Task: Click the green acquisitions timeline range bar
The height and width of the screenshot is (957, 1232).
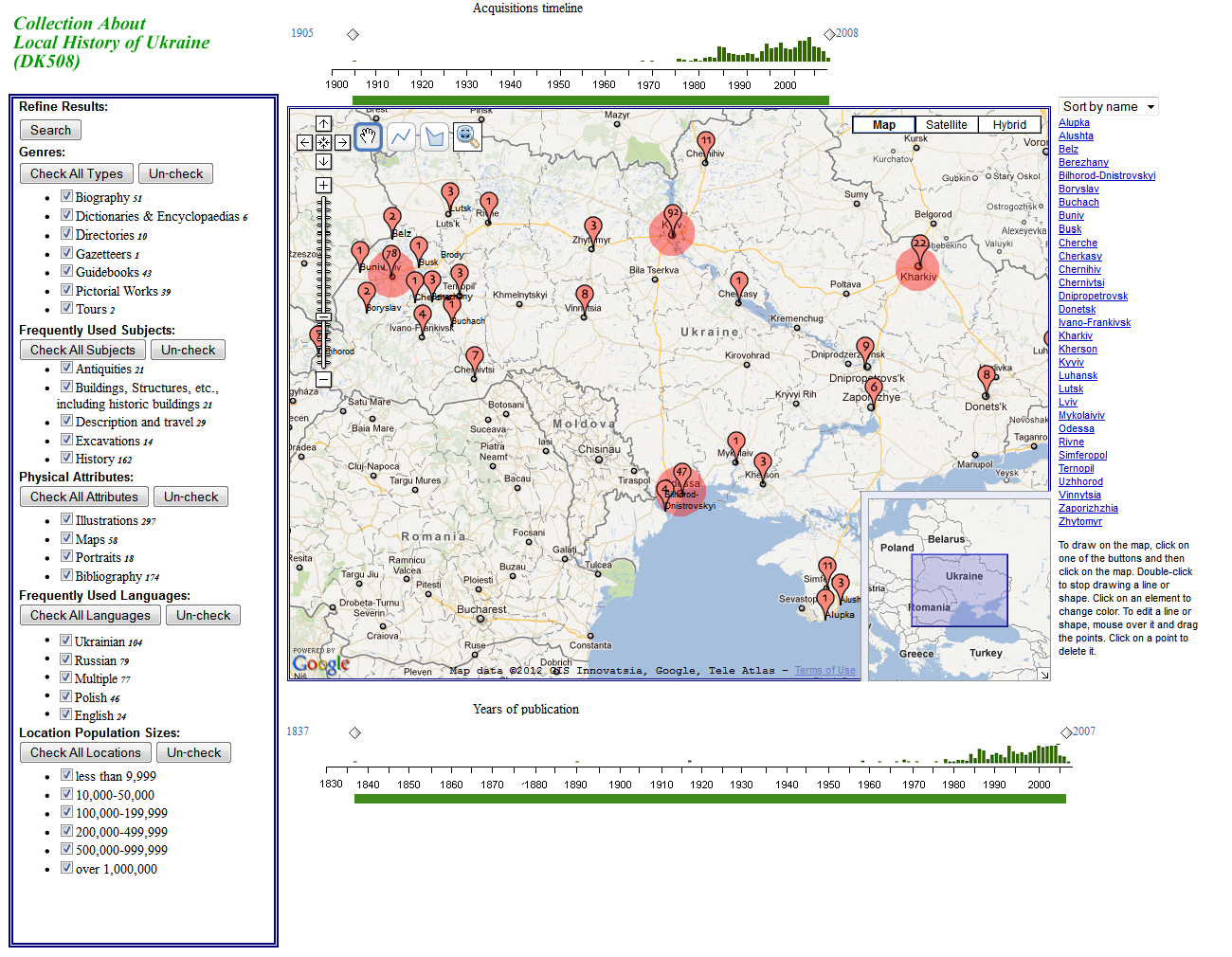Action: click(590, 100)
